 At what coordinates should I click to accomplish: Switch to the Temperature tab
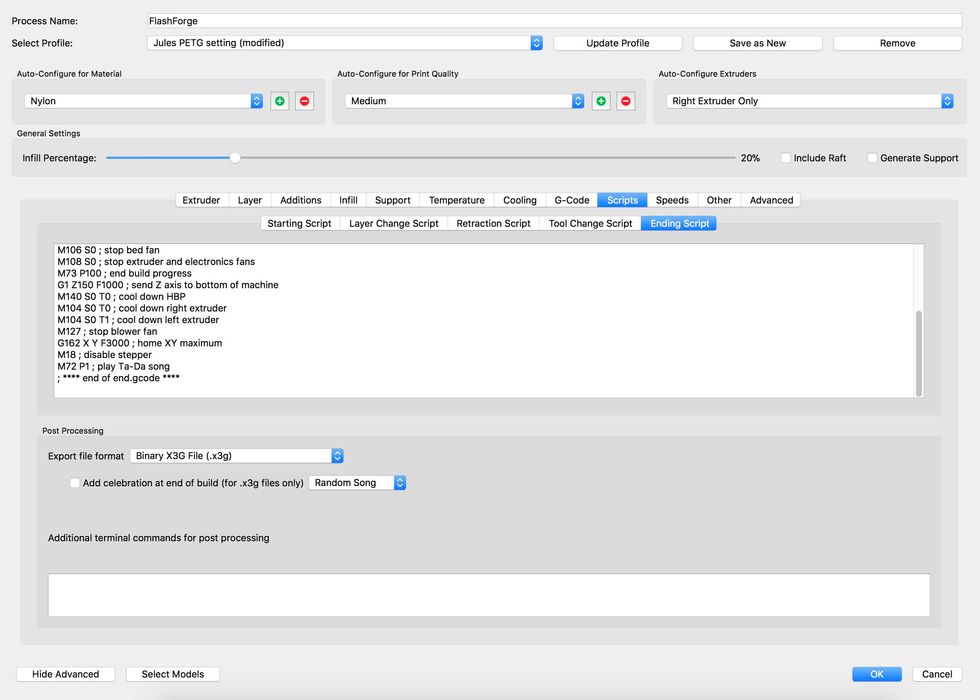456,200
